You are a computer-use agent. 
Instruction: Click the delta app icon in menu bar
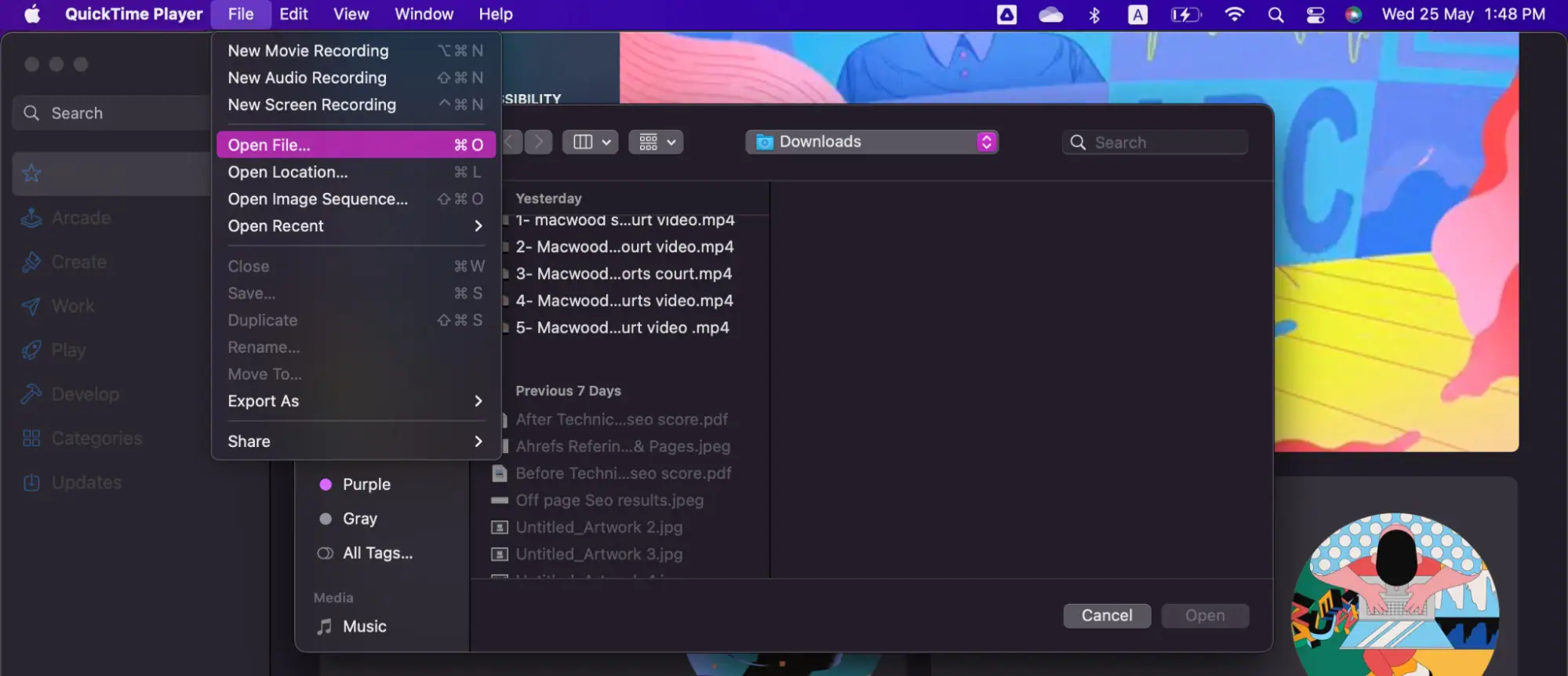pos(1006,15)
